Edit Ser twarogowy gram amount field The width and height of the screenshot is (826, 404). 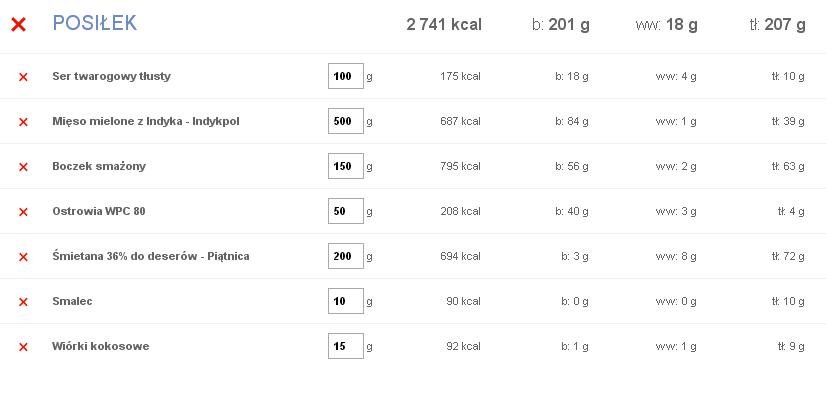346,76
